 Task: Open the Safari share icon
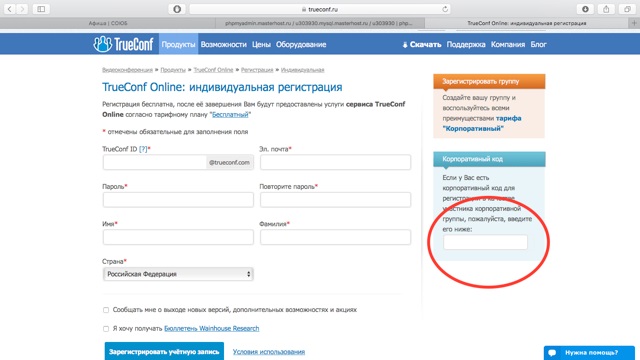pos(606,9)
